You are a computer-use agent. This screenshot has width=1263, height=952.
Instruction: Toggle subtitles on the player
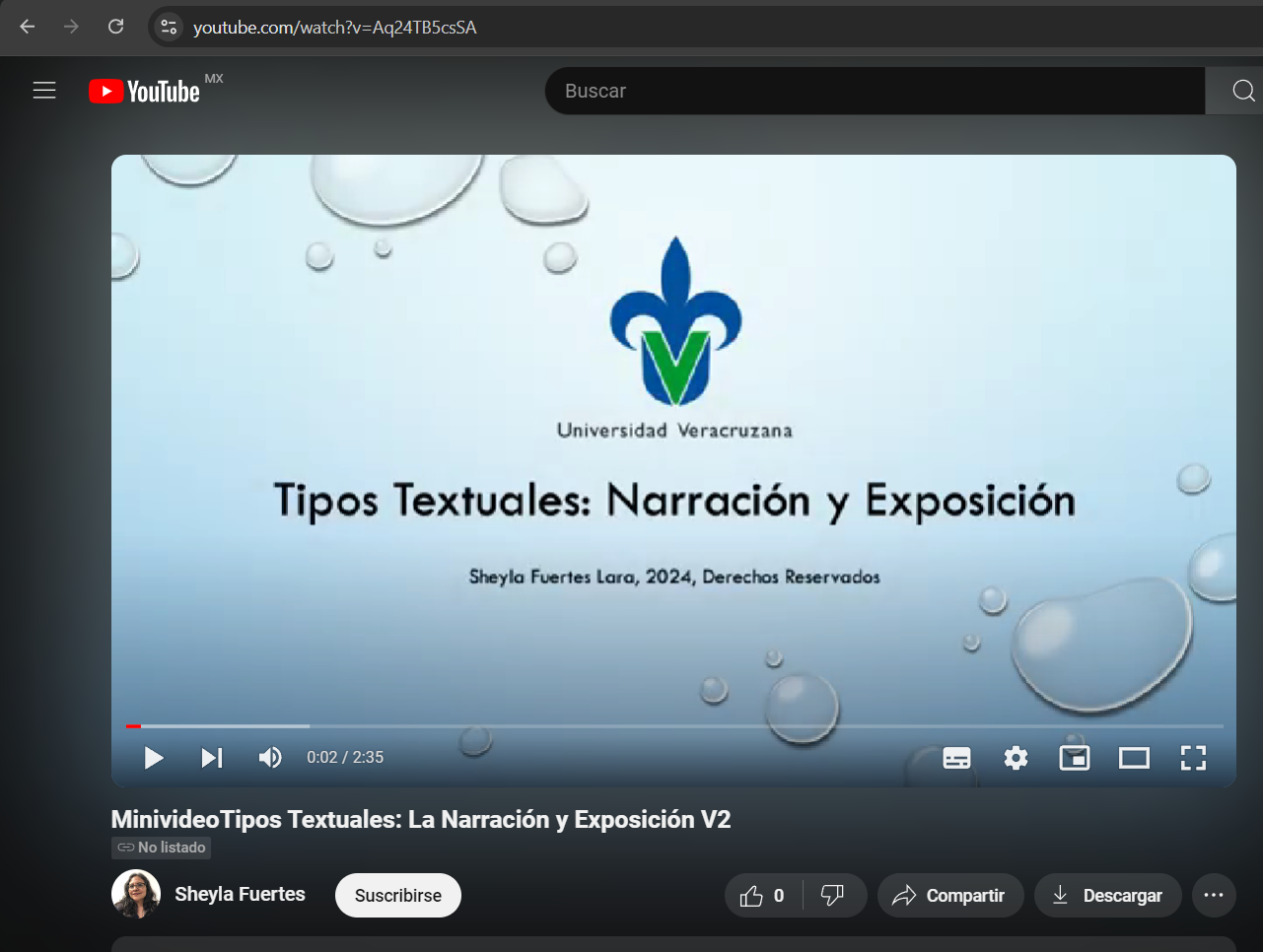tap(956, 758)
